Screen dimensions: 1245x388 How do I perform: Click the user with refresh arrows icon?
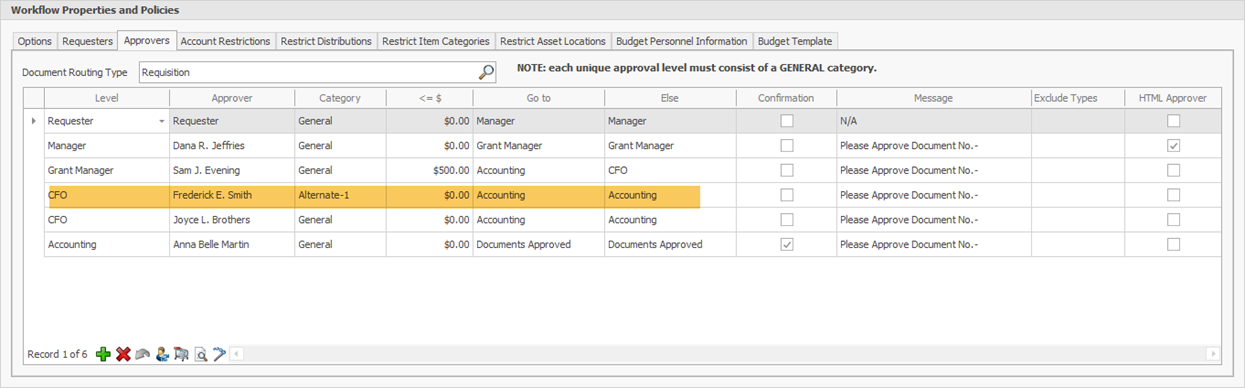(162, 354)
